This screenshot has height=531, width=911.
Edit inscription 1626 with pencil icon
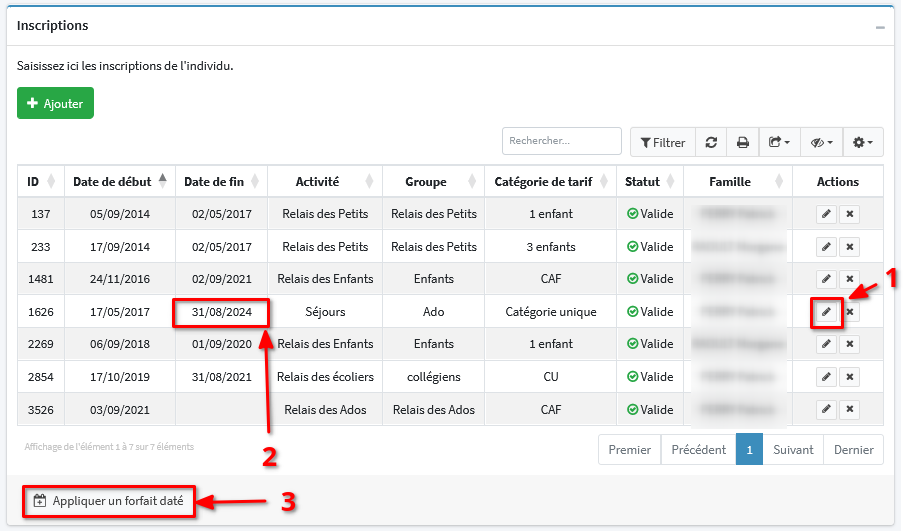pyautogui.click(x=826, y=312)
